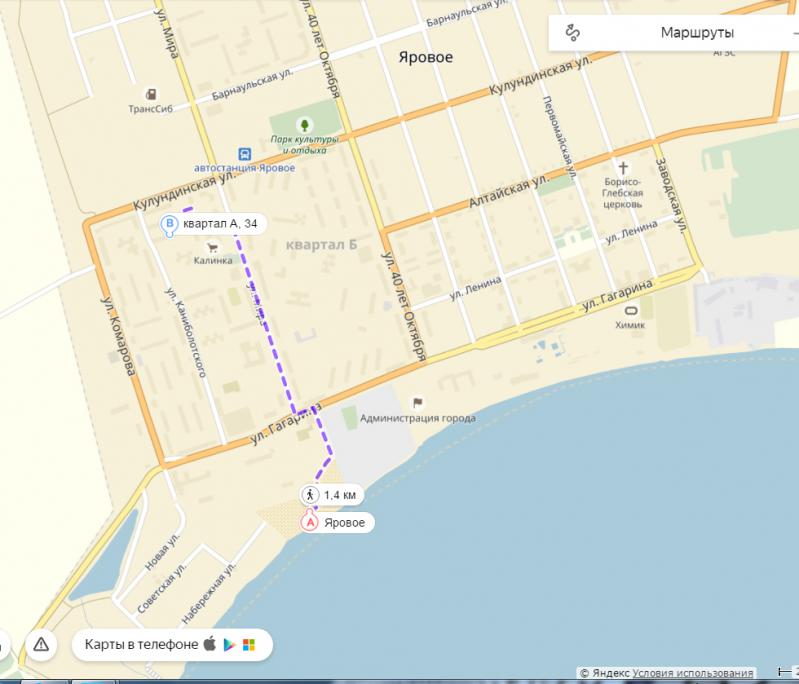Select the Химик stadium icon
799x684 pixels.
click(x=631, y=310)
